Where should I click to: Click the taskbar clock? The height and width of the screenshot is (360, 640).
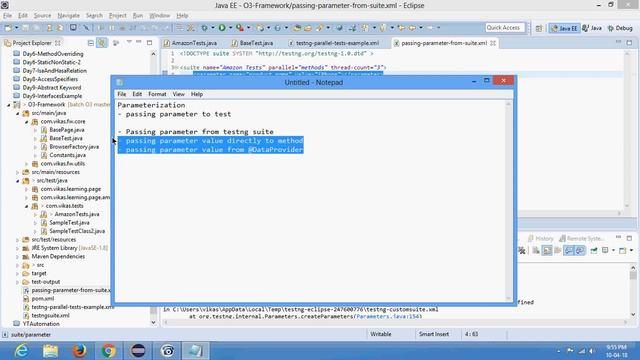[x=616, y=351]
